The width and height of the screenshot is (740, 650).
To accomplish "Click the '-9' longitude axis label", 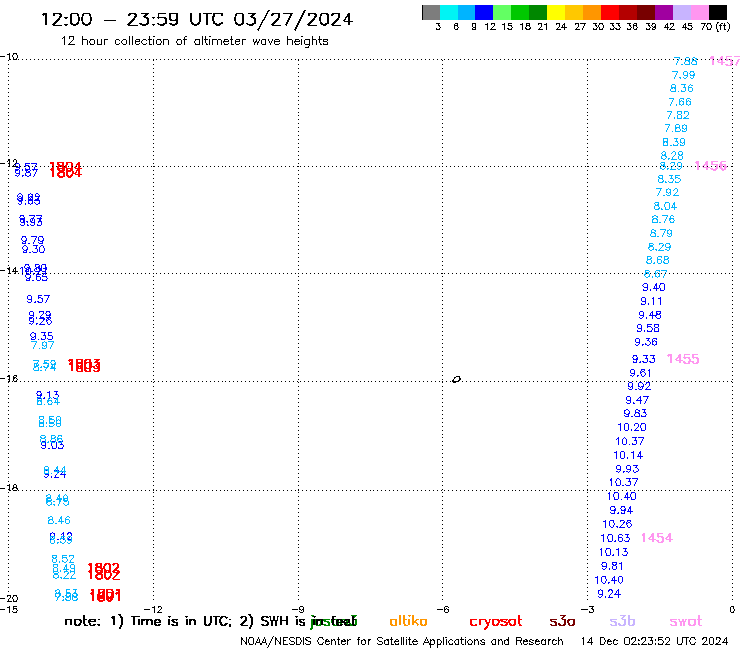I will (x=298, y=609).
